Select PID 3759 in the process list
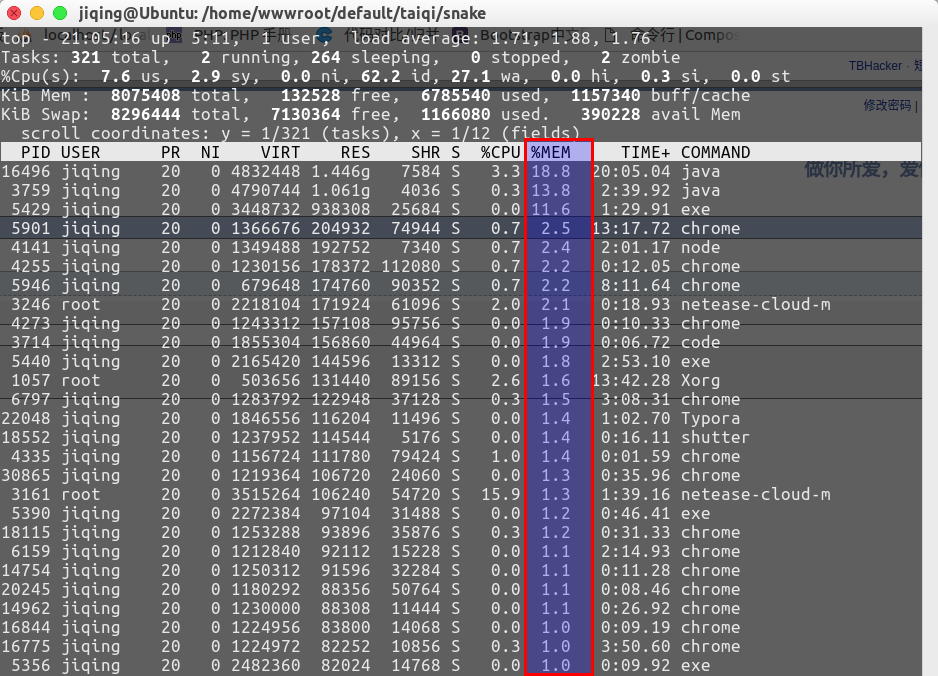938x676 pixels. [x=31, y=191]
